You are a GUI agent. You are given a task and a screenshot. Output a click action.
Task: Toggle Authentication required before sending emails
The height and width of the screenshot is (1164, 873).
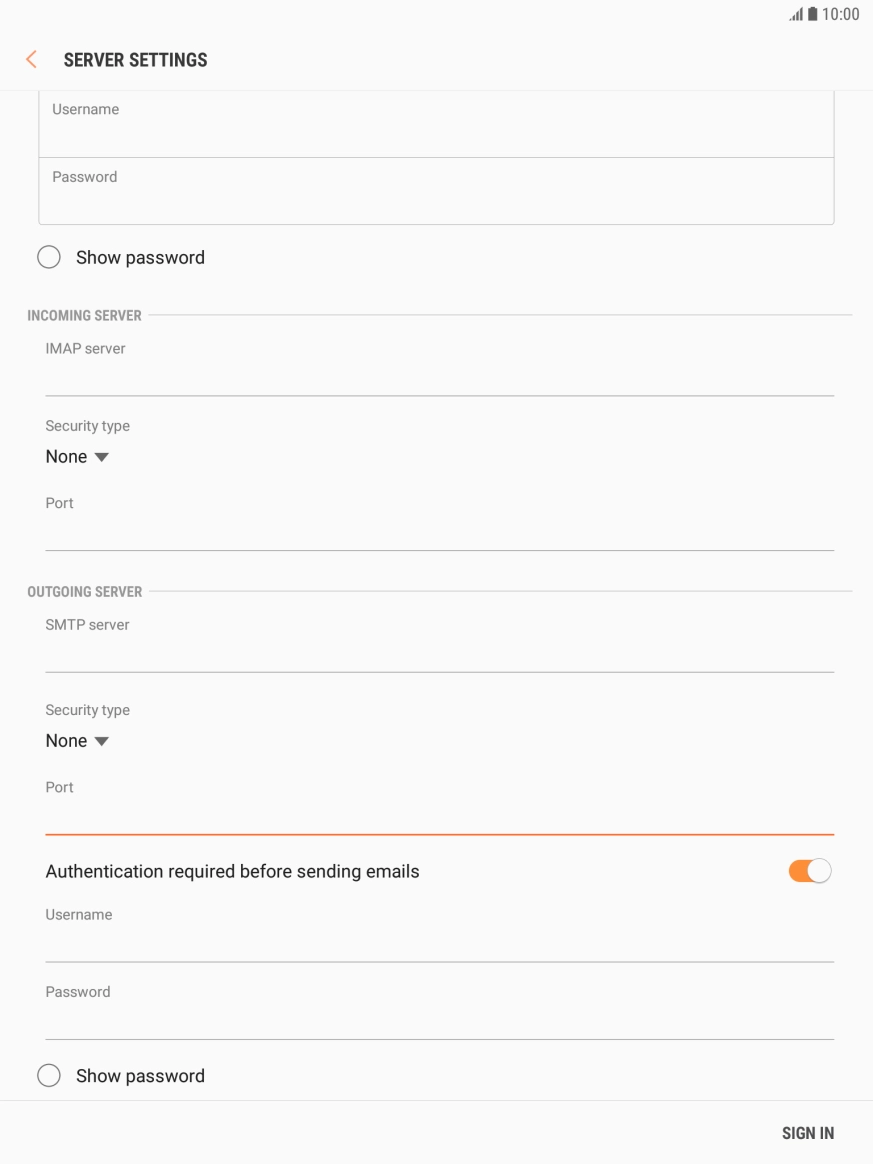(x=809, y=871)
